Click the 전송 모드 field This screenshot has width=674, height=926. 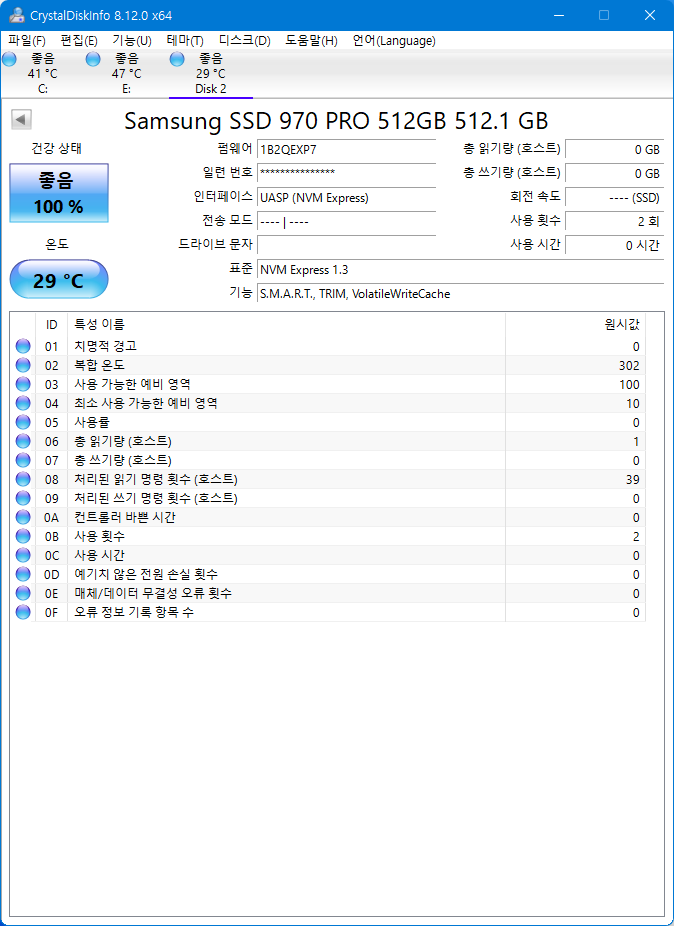347,221
